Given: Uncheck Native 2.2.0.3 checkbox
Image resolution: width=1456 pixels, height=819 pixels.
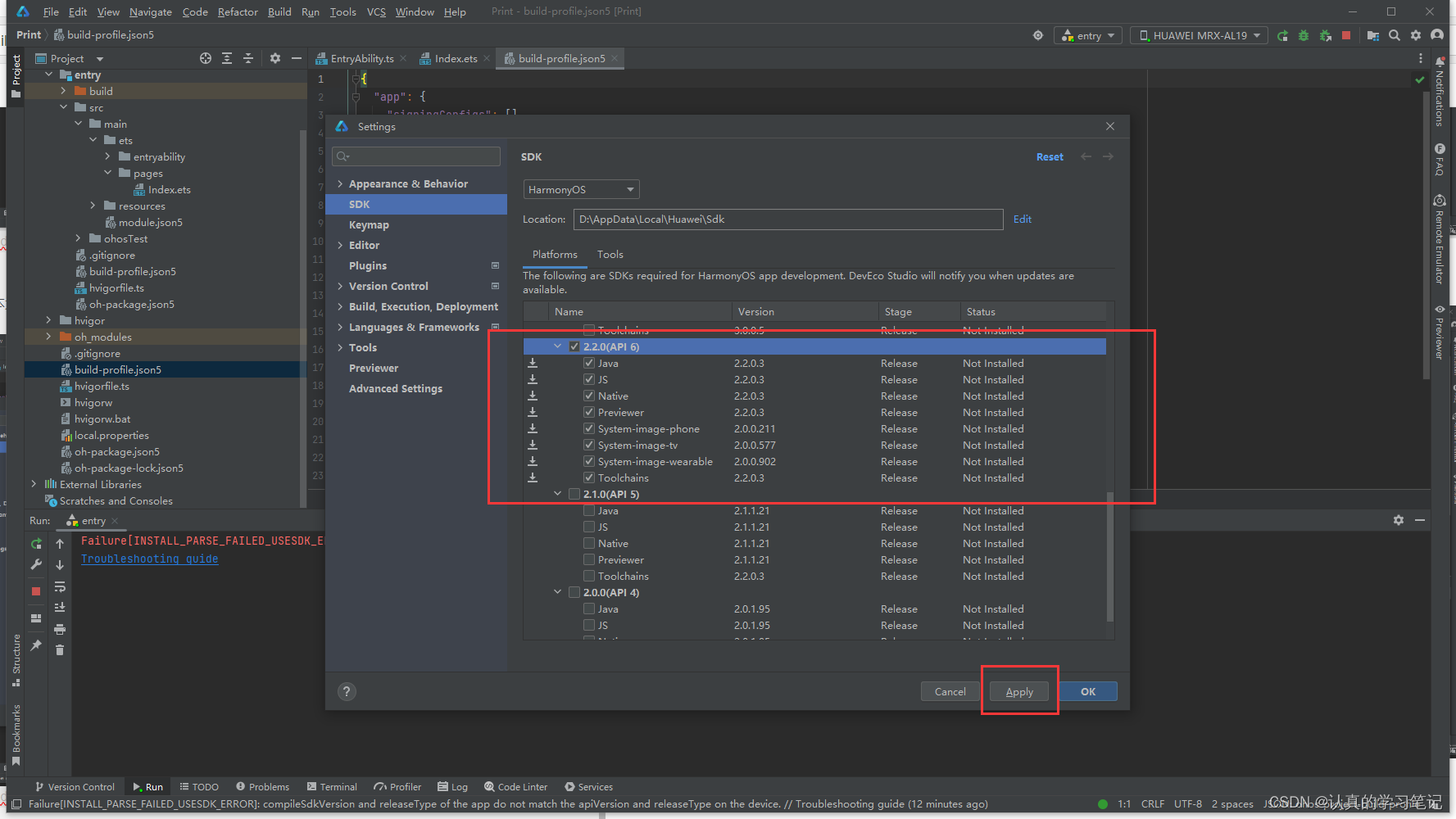Looking at the screenshot, I should pyautogui.click(x=589, y=396).
